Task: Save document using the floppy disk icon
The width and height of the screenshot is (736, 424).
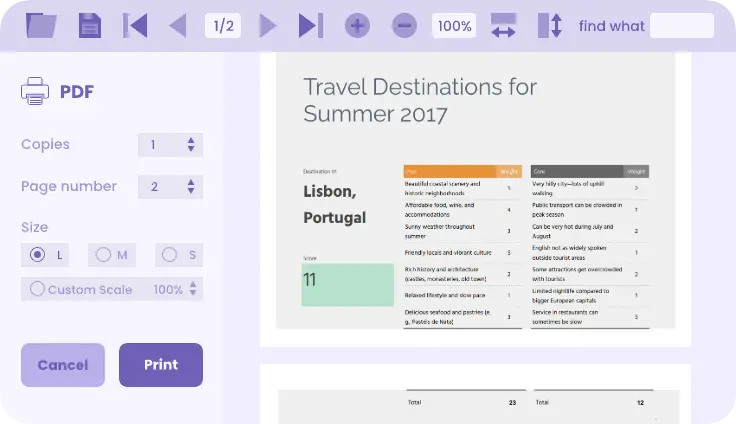Action: (x=90, y=25)
